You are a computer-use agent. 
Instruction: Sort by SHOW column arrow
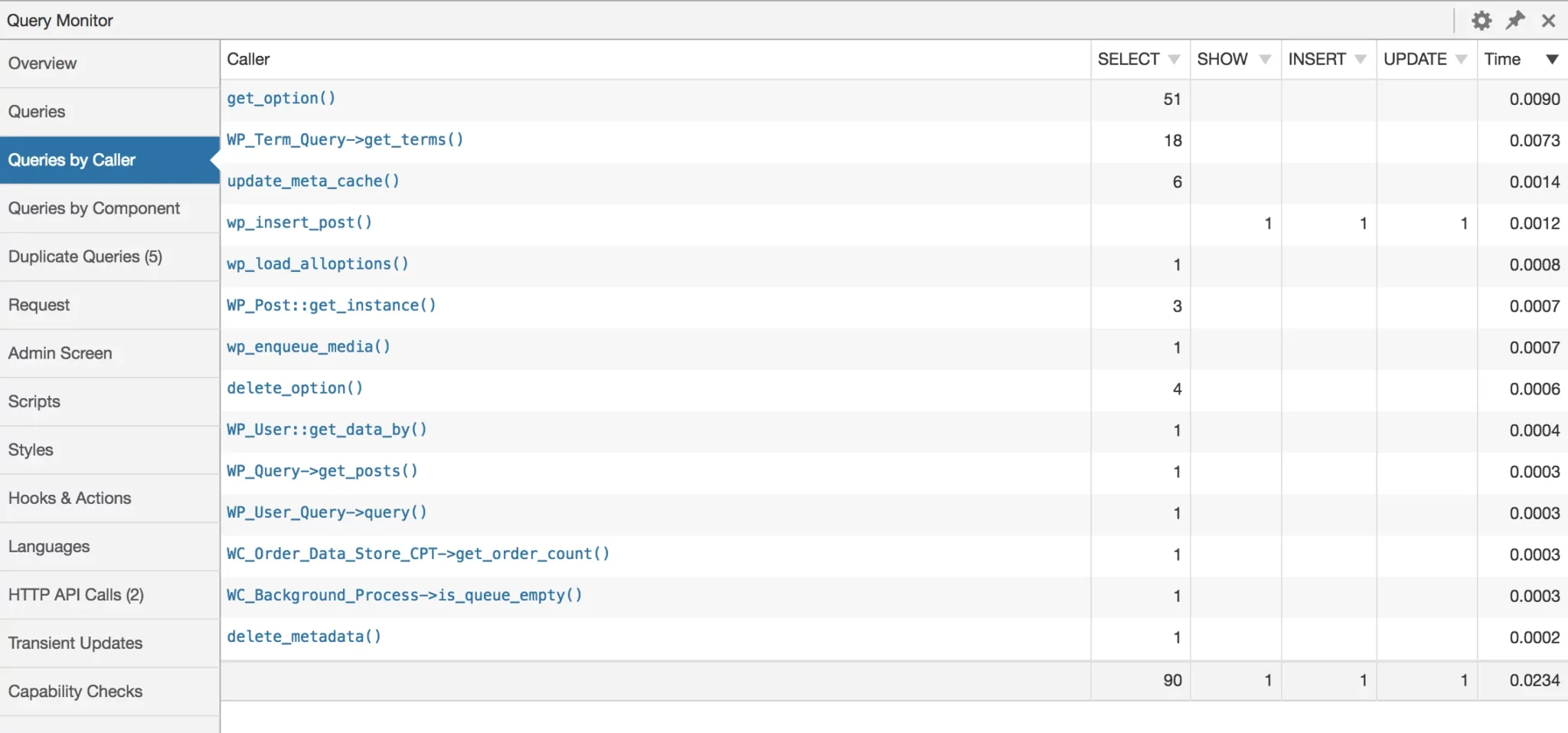(x=1265, y=60)
